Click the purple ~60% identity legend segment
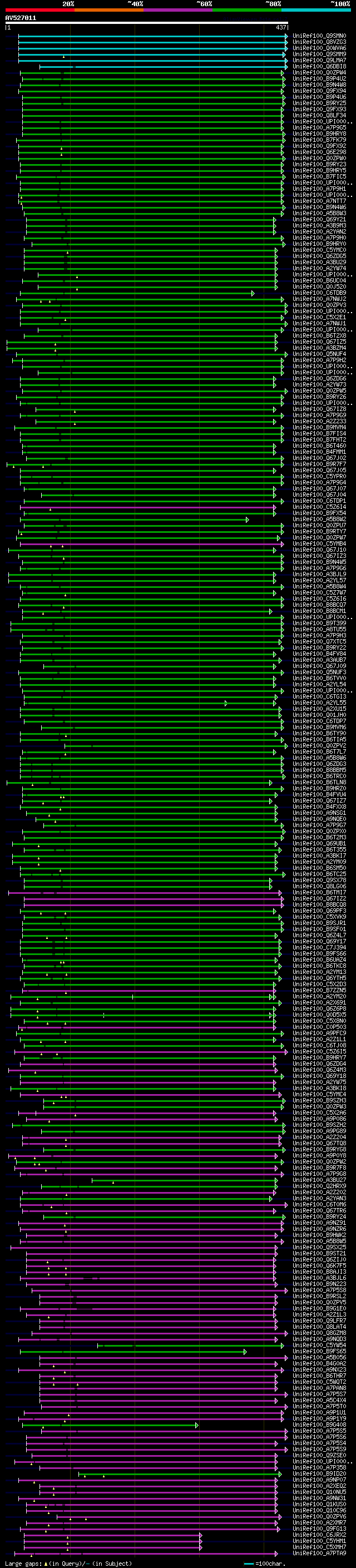This screenshot has height=1568, width=356. [177, 10]
